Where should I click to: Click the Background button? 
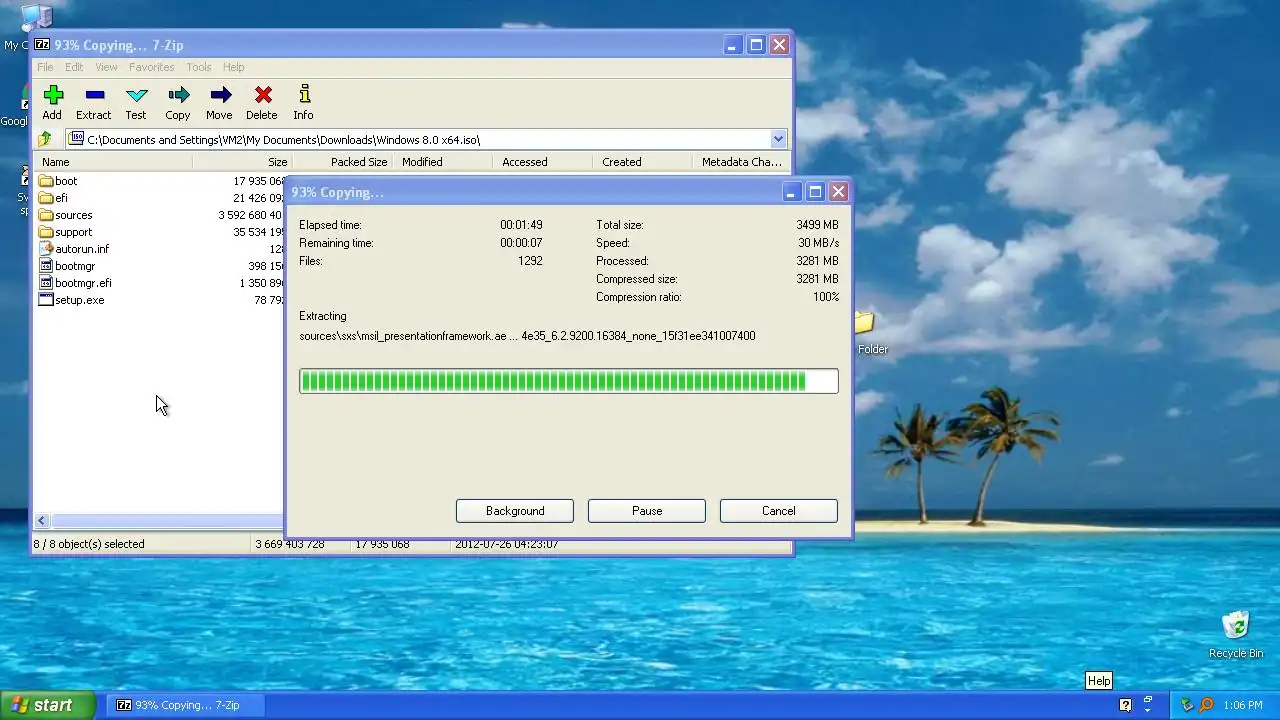515,511
